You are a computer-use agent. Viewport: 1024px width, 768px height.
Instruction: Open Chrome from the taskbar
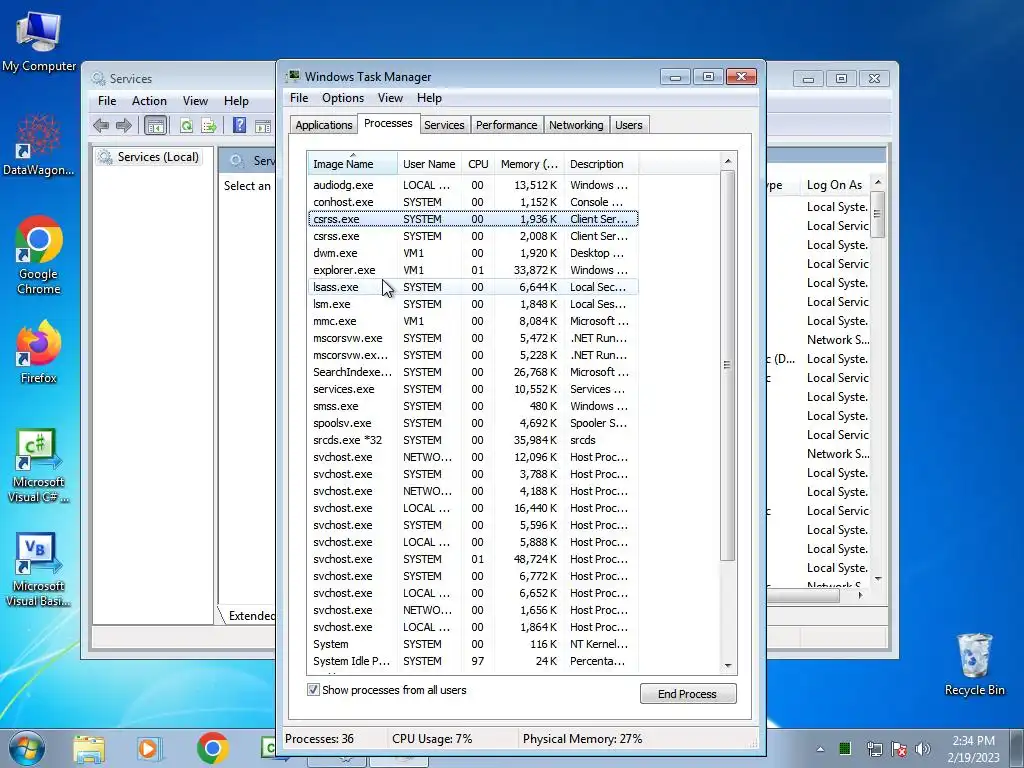point(212,749)
